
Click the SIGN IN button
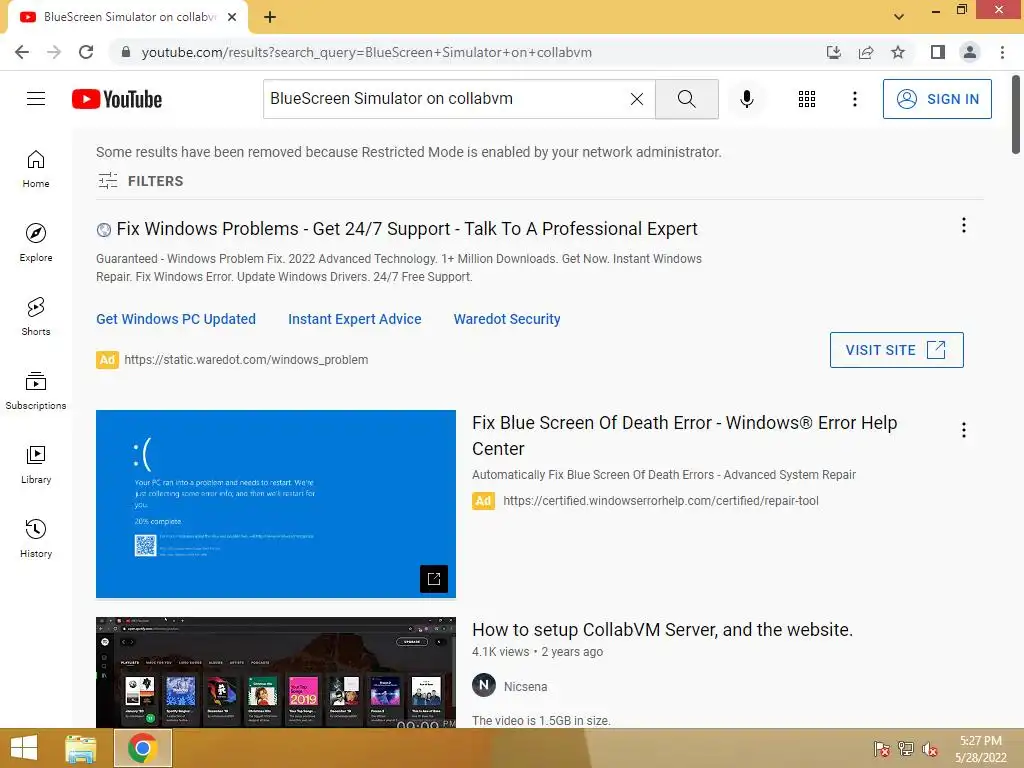coord(936,99)
